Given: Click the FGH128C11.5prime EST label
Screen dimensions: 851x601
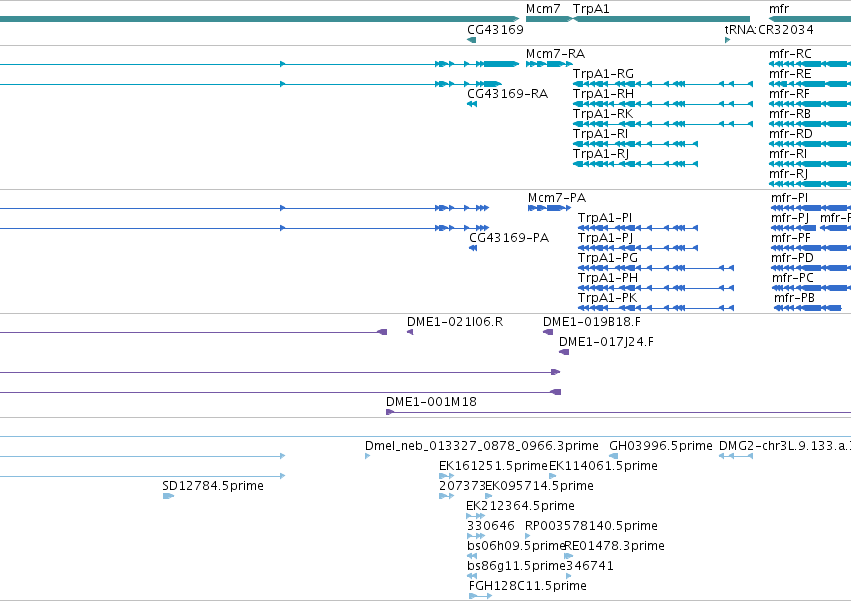Looking at the screenshot, I should pyautogui.click(x=528, y=586).
